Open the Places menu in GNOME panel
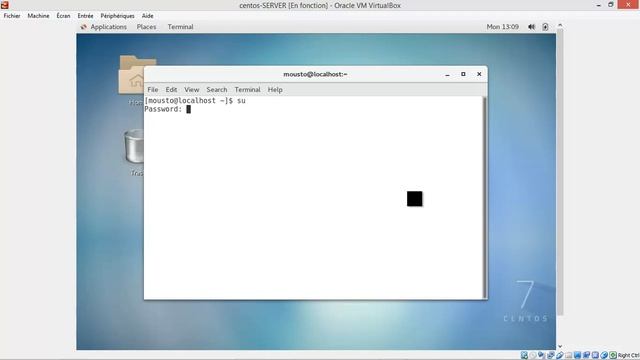The image size is (640, 360). pyautogui.click(x=146, y=27)
